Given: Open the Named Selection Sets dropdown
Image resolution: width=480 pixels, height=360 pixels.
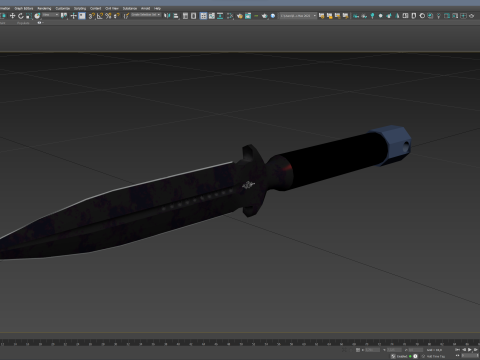Looking at the screenshot, I should (146, 15).
